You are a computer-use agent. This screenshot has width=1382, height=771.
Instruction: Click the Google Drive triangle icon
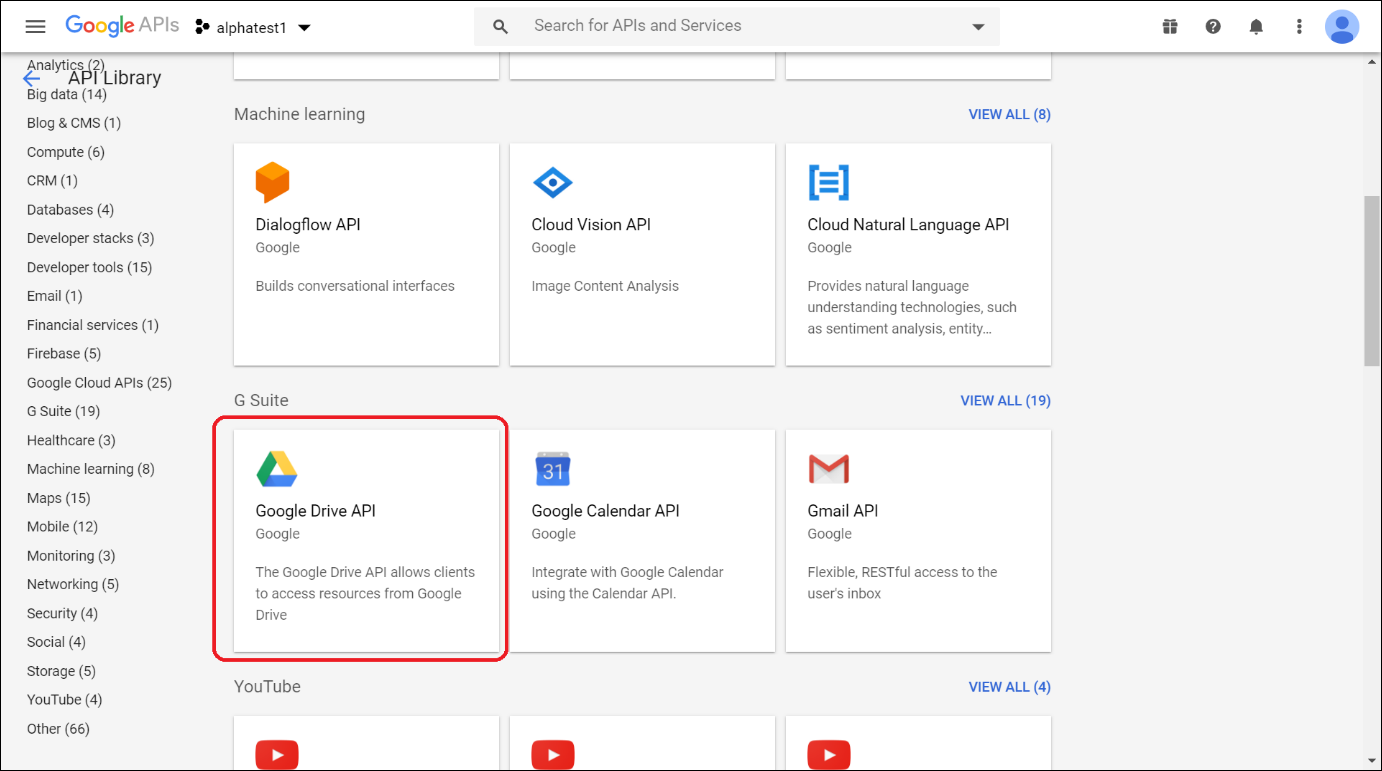pos(276,469)
